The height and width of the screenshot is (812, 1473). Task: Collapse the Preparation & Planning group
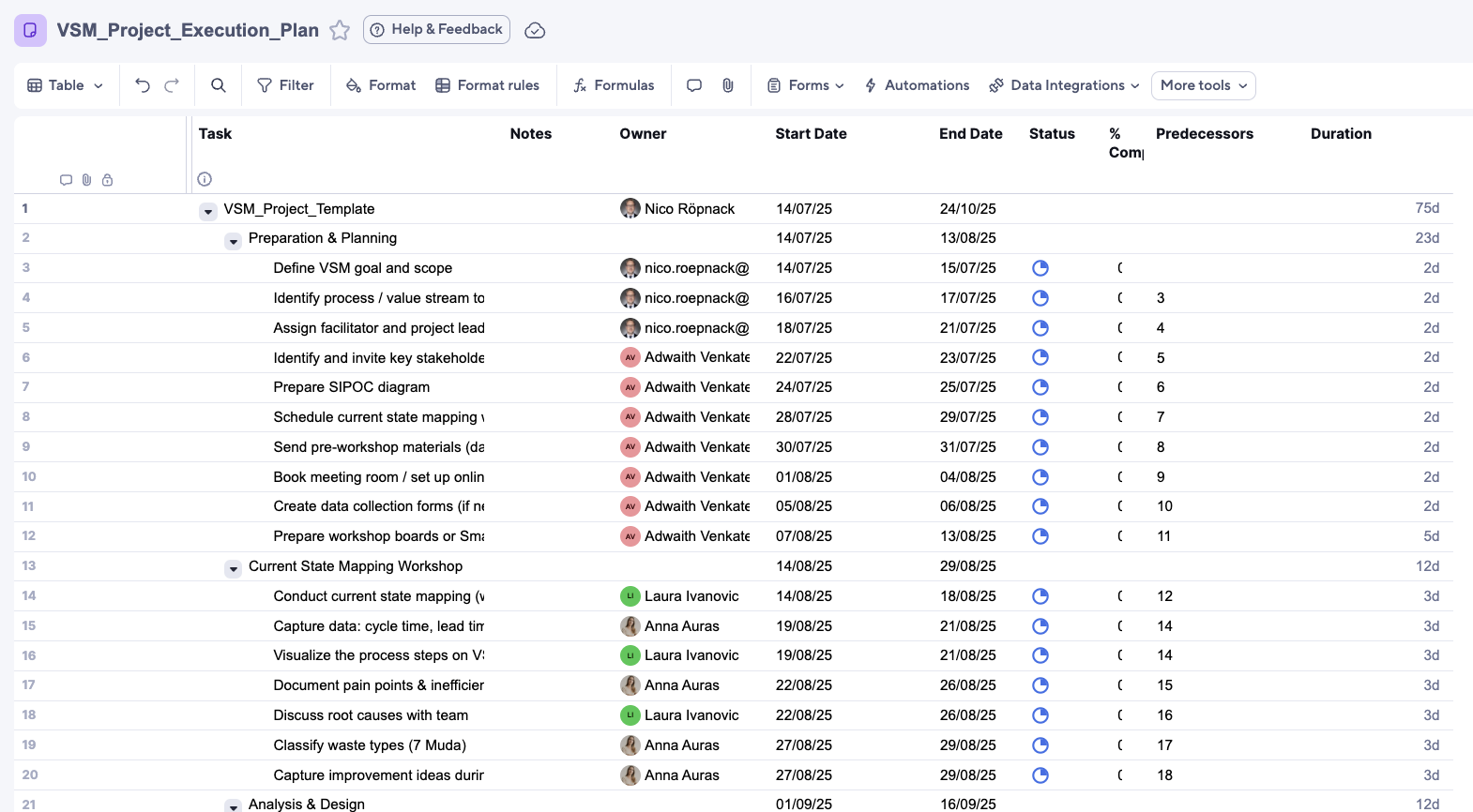click(x=234, y=242)
